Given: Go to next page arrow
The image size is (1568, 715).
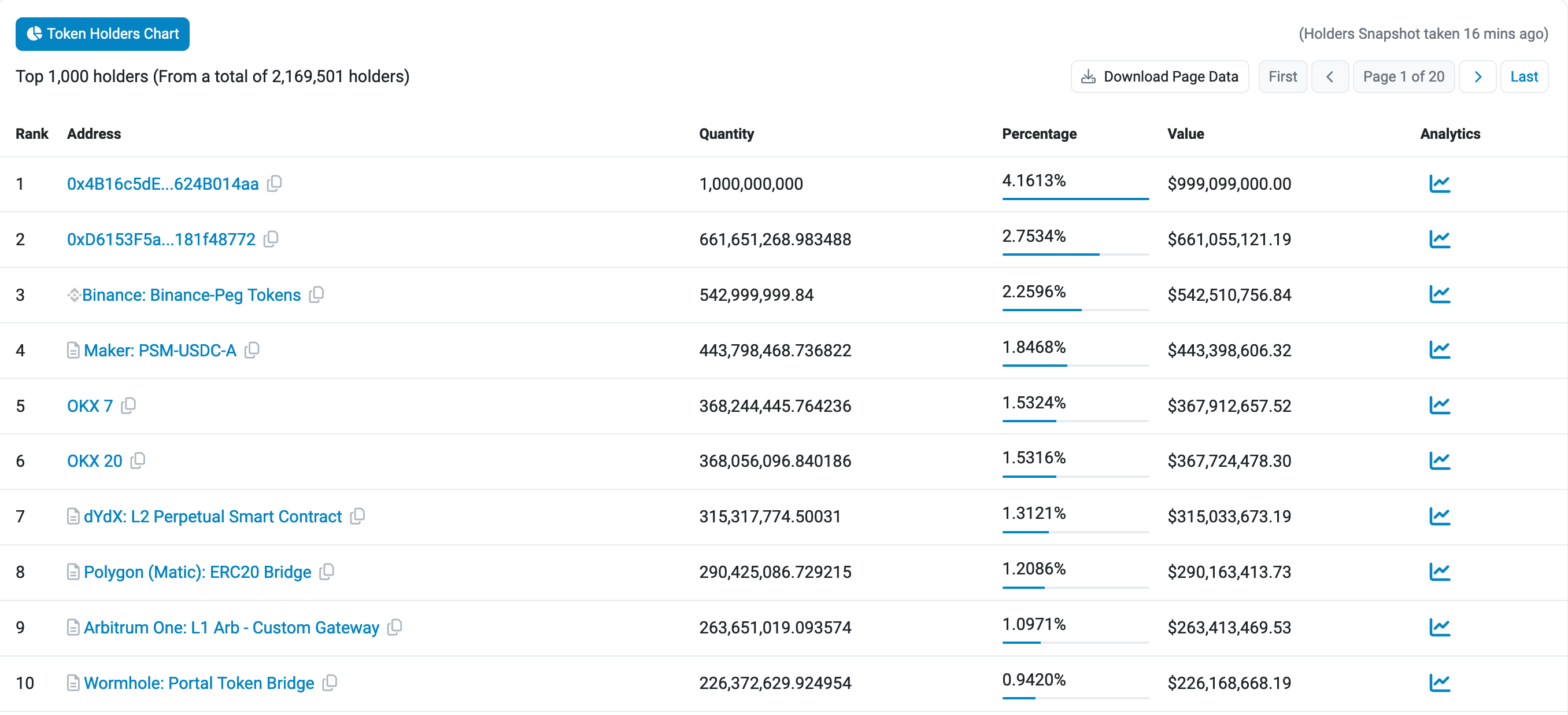Looking at the screenshot, I should point(1477,76).
